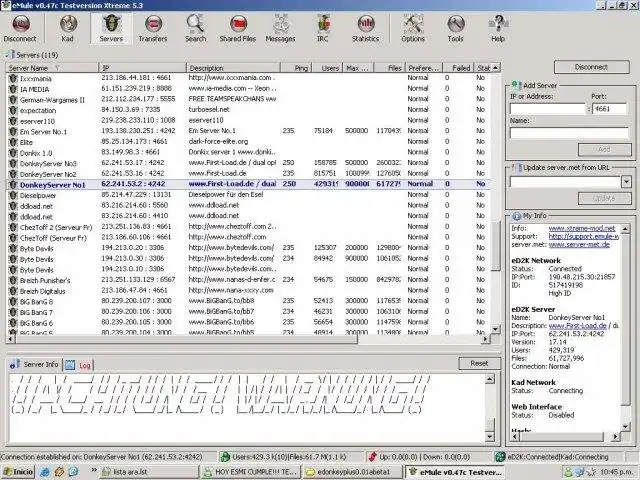Click the Inicio start button
Viewport: 640px width, 480px height.
[x=18, y=472]
